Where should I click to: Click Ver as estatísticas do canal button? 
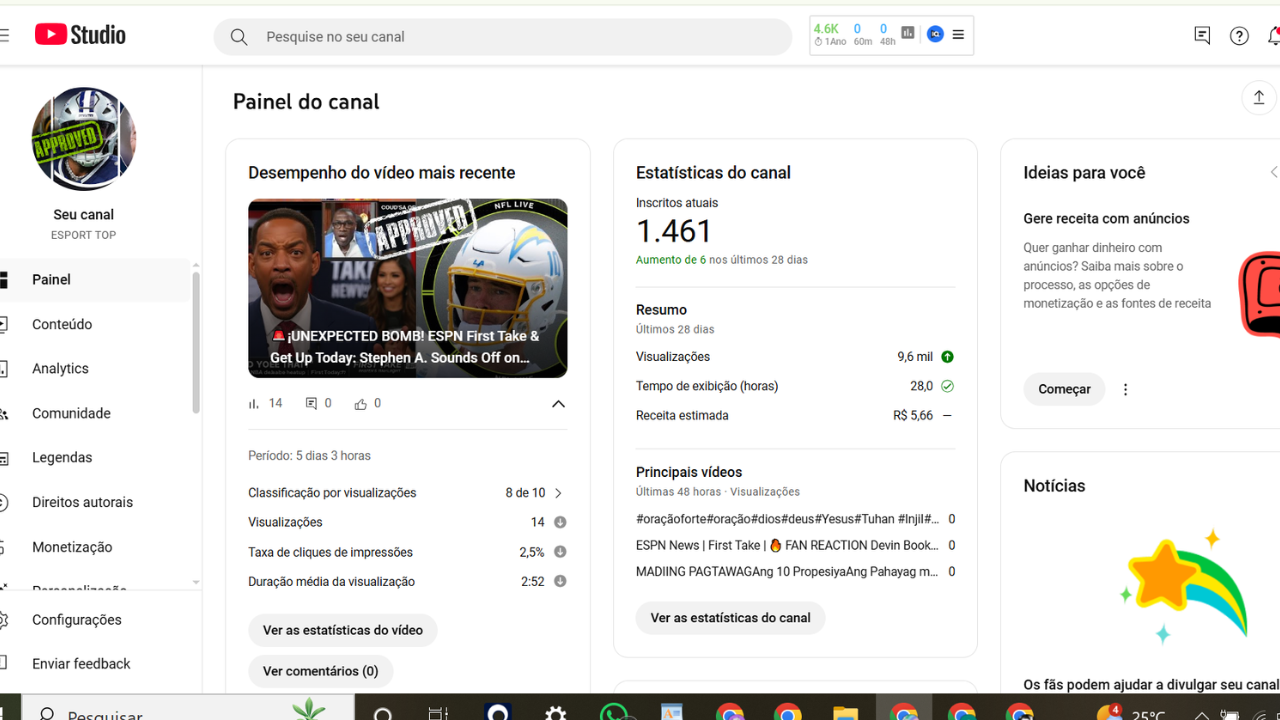tap(731, 618)
